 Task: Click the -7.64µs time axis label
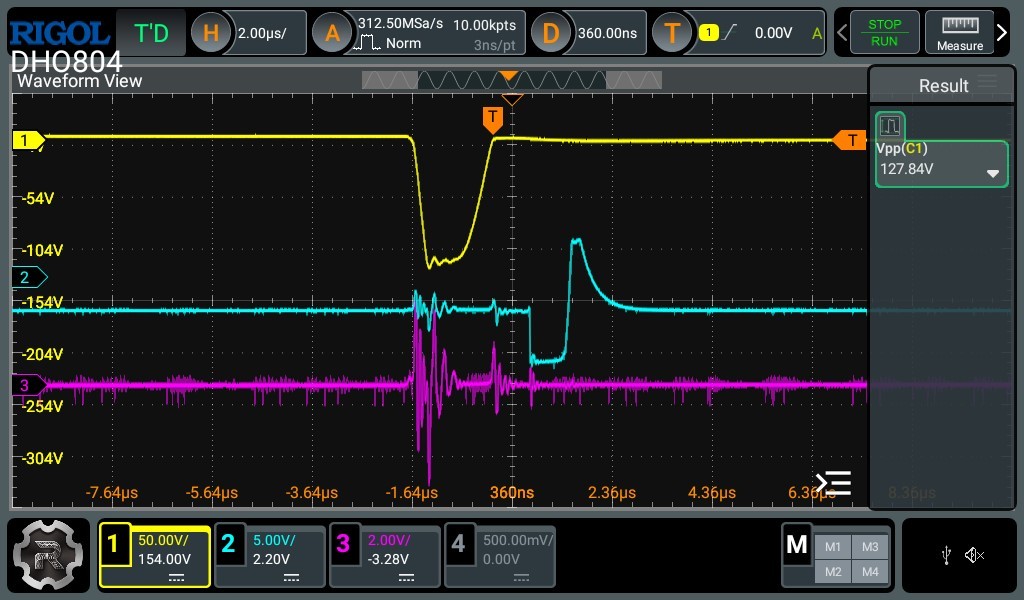[112, 493]
